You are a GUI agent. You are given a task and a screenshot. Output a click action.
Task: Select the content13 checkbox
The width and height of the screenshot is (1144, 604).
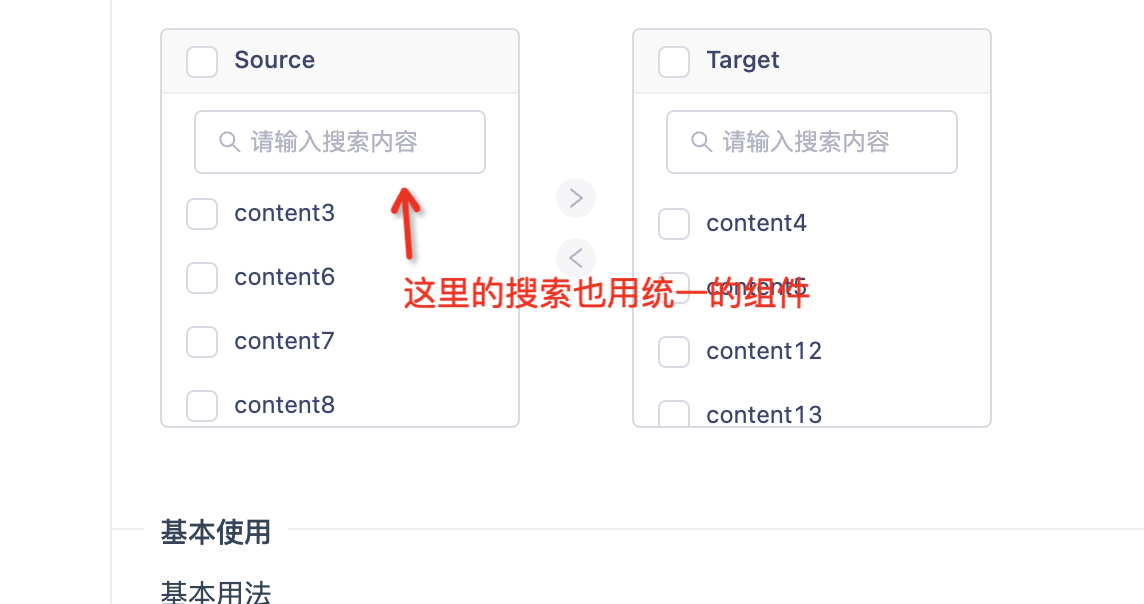tap(674, 414)
